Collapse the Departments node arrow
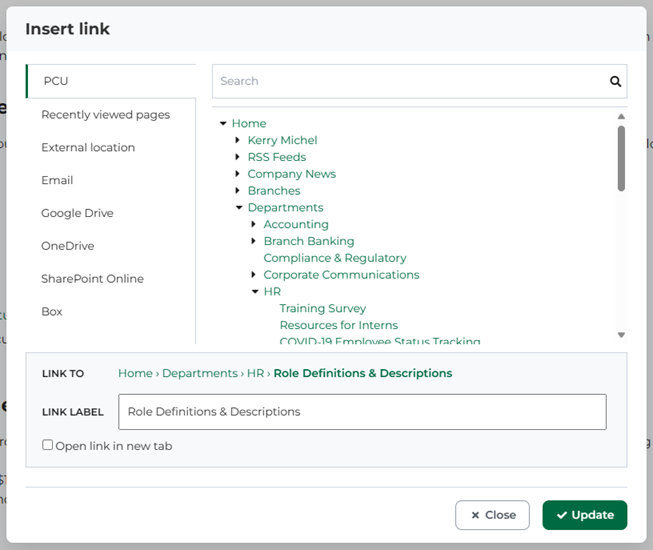This screenshot has width=653, height=550. 239,207
